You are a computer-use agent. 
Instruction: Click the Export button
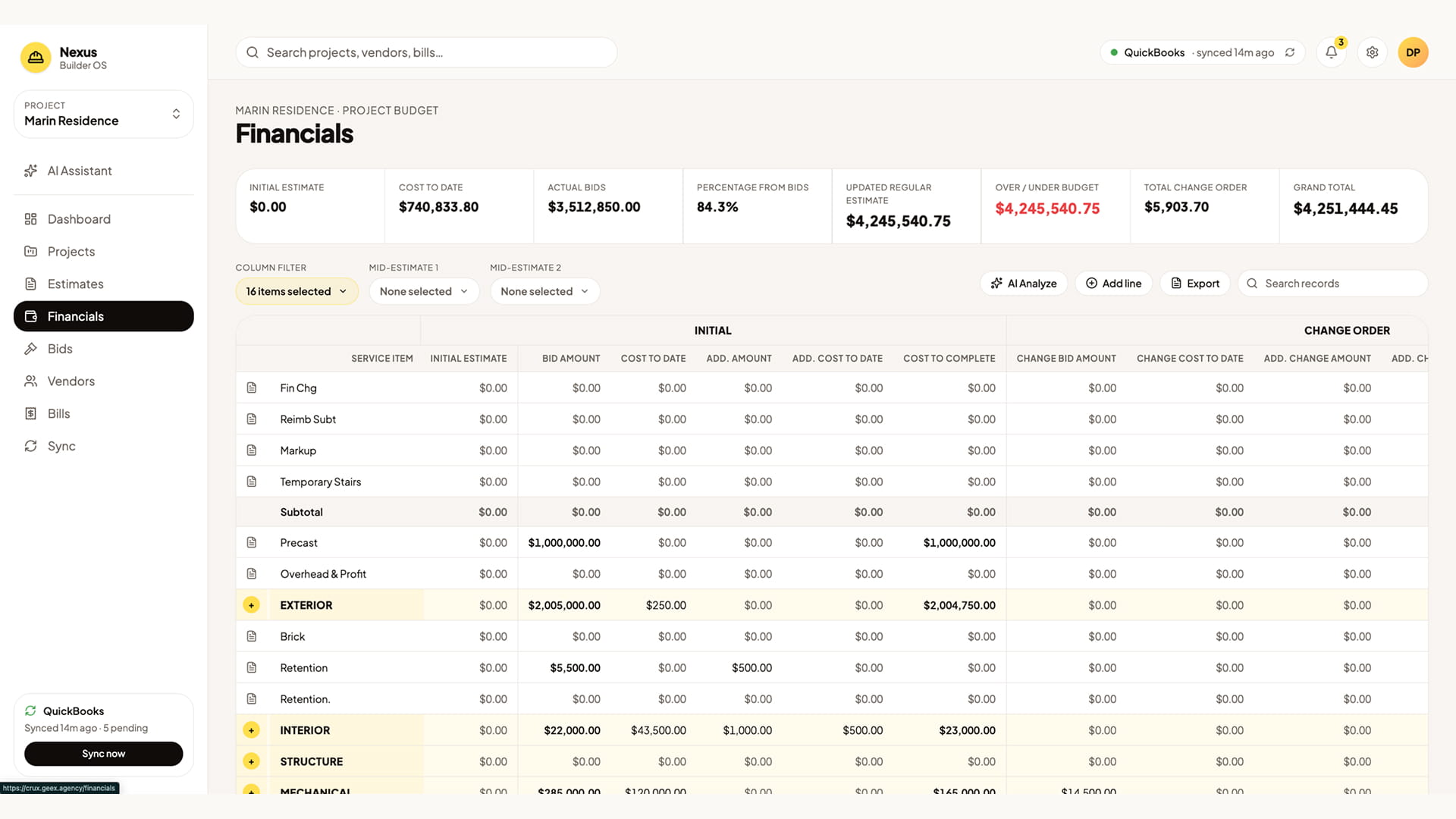[x=1195, y=284]
